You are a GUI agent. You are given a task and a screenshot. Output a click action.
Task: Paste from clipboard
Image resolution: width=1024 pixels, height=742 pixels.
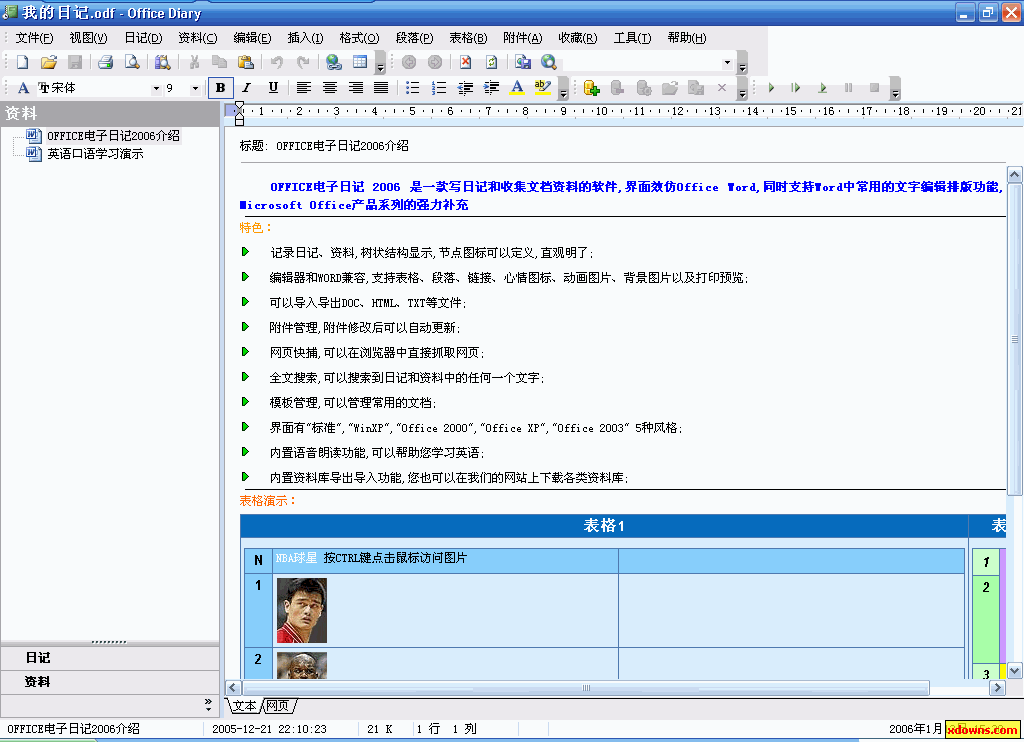[x=246, y=62]
